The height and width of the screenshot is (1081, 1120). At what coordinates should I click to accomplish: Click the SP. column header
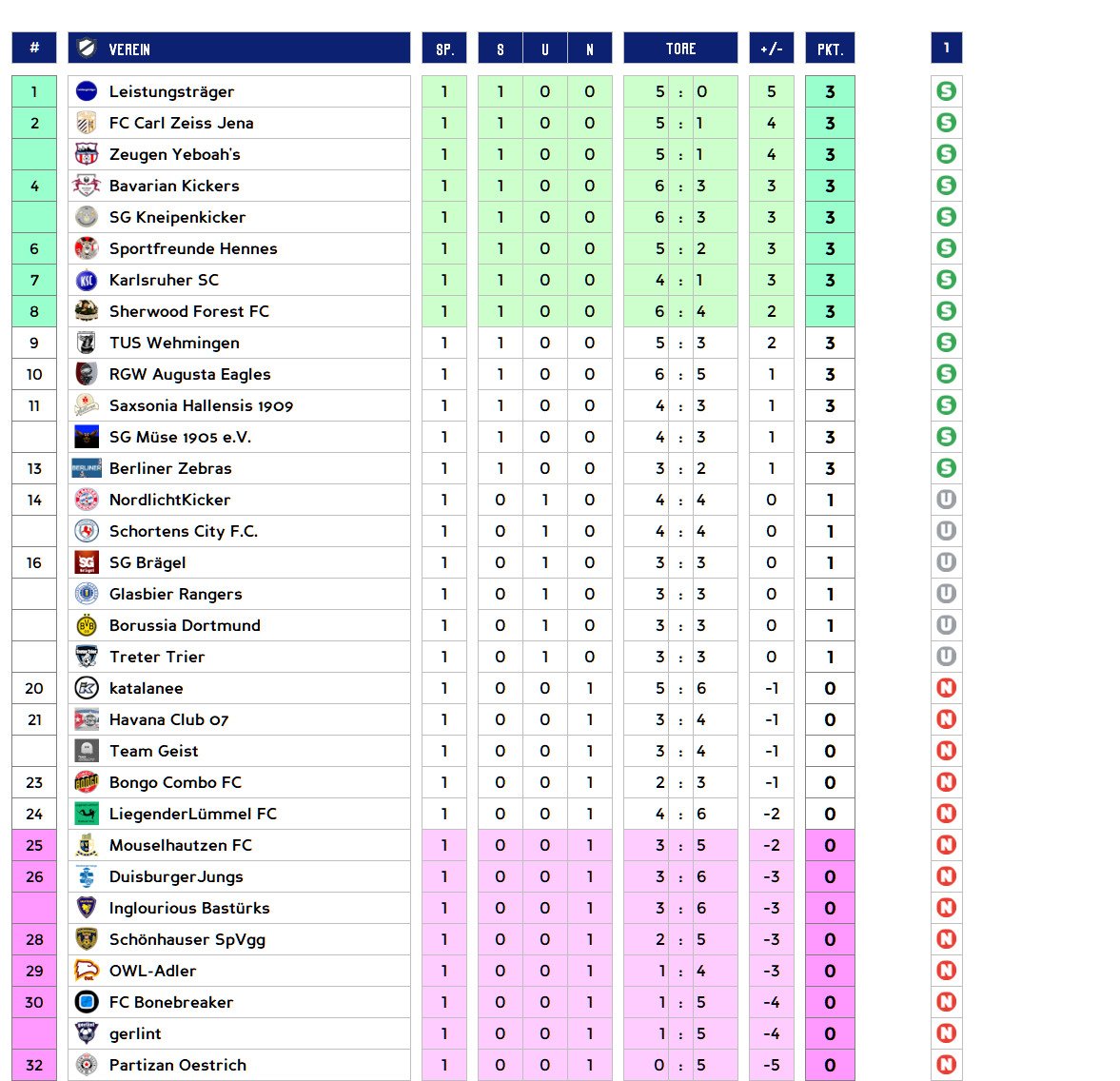point(444,49)
